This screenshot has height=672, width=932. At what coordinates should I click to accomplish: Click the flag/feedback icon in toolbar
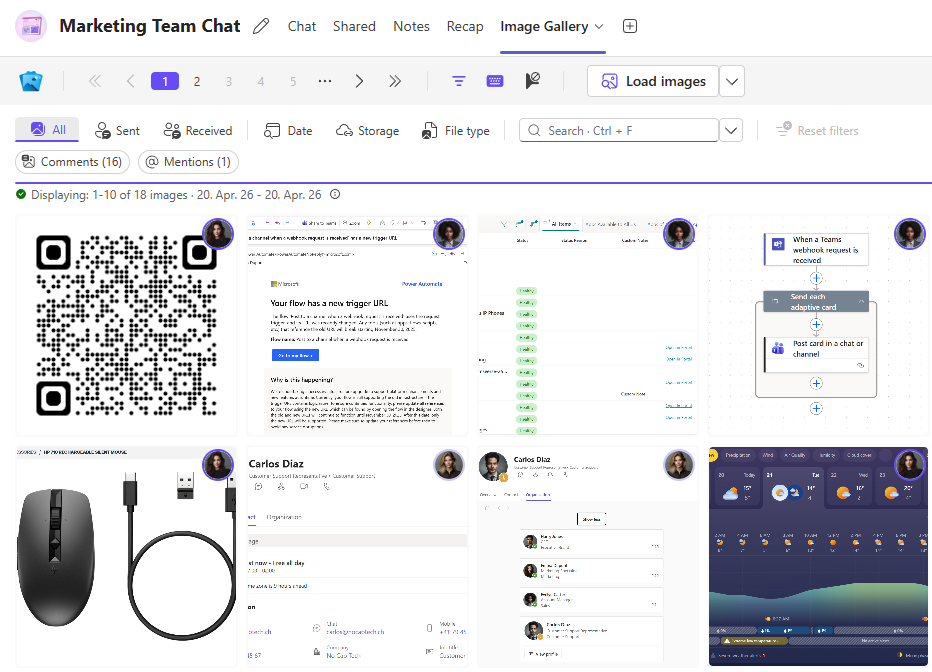pyautogui.click(x=533, y=81)
